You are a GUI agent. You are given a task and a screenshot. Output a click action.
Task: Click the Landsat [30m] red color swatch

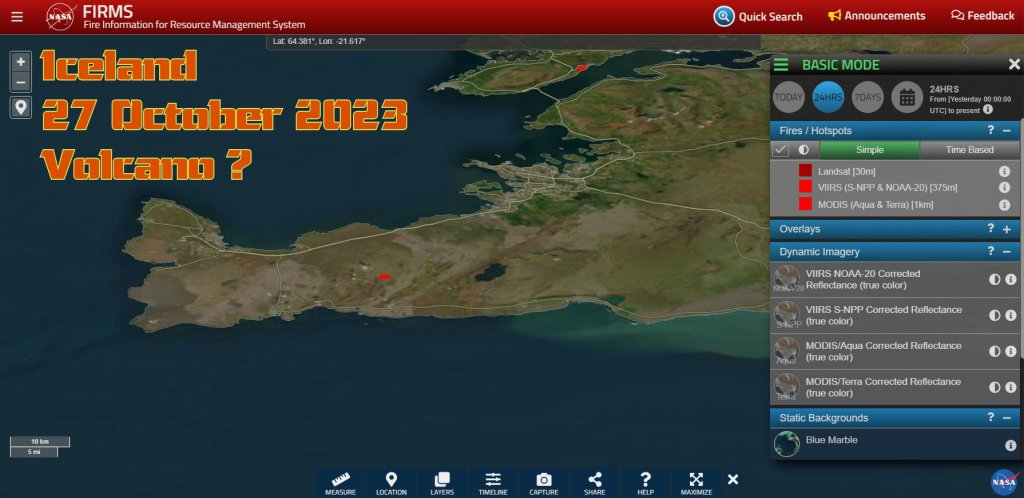805,171
